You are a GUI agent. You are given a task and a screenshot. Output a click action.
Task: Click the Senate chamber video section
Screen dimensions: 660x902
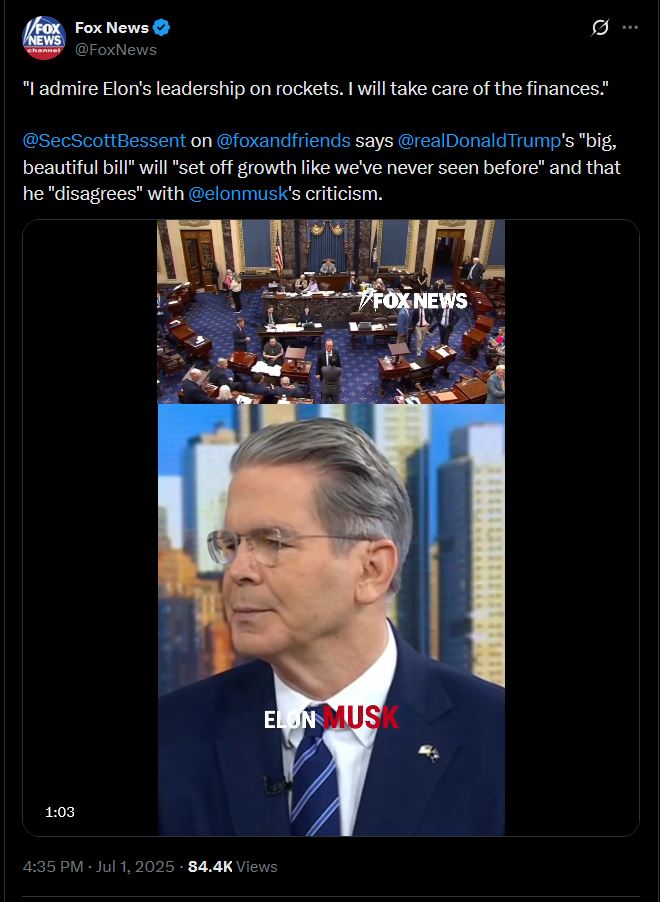tap(331, 312)
